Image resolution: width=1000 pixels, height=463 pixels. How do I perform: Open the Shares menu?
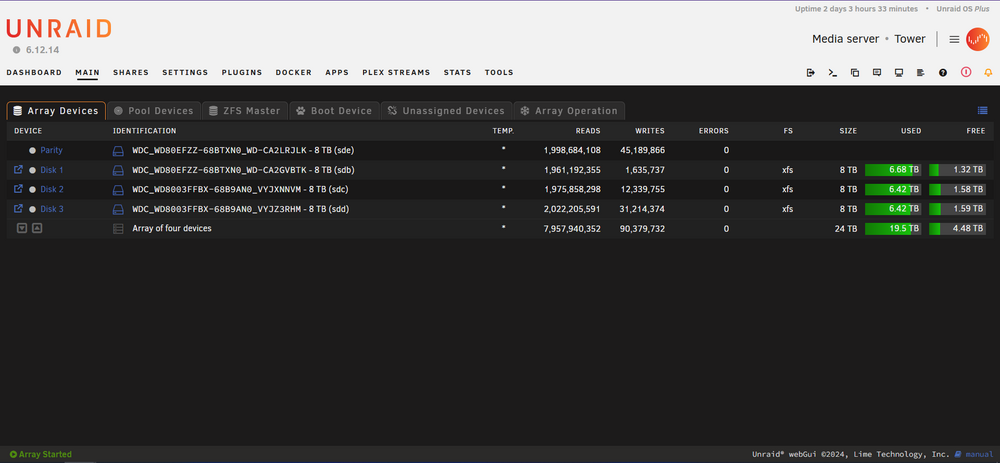131,73
